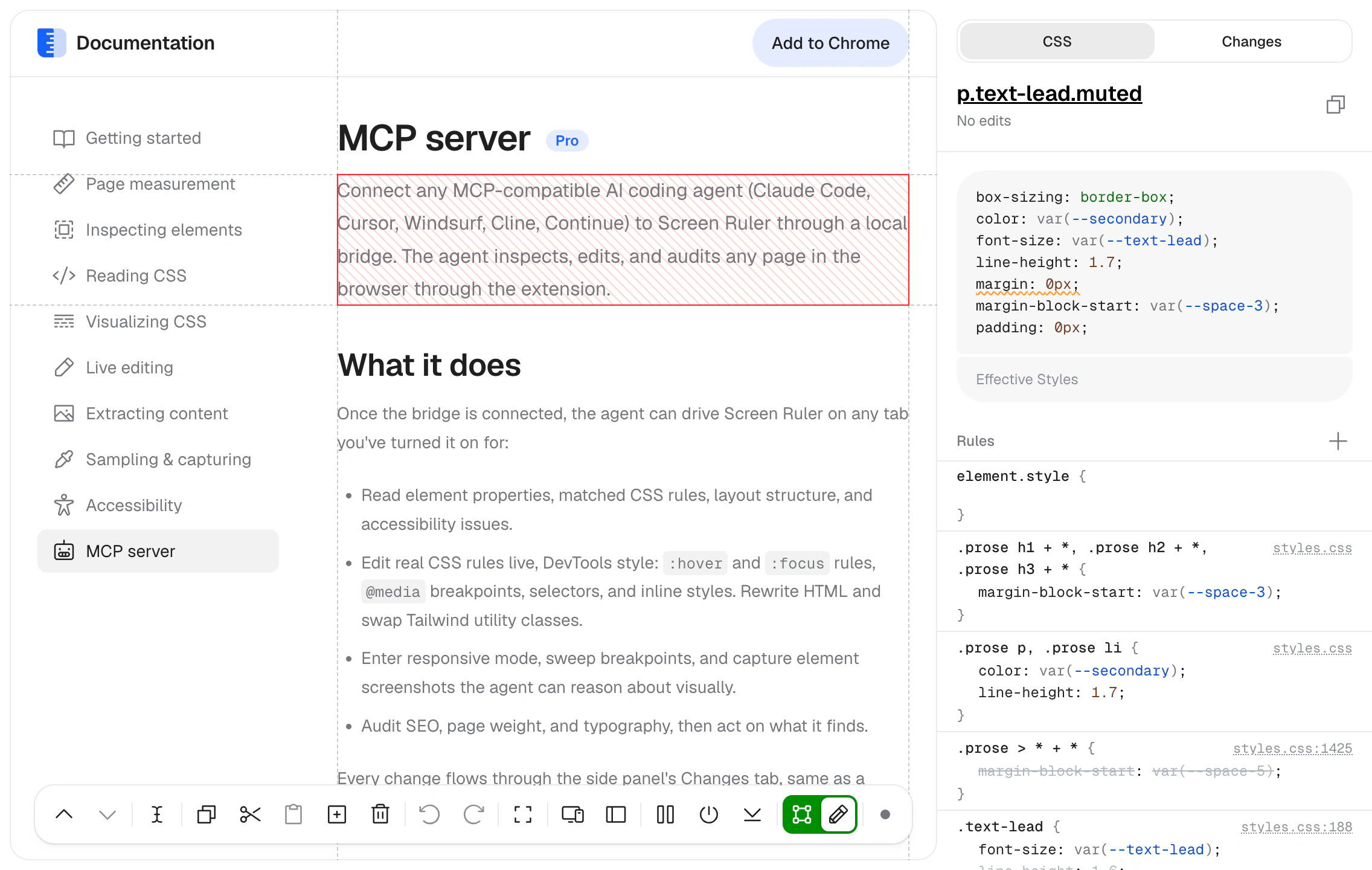Select the MCP server sidebar item
The width and height of the screenshot is (1372, 870).
click(158, 551)
